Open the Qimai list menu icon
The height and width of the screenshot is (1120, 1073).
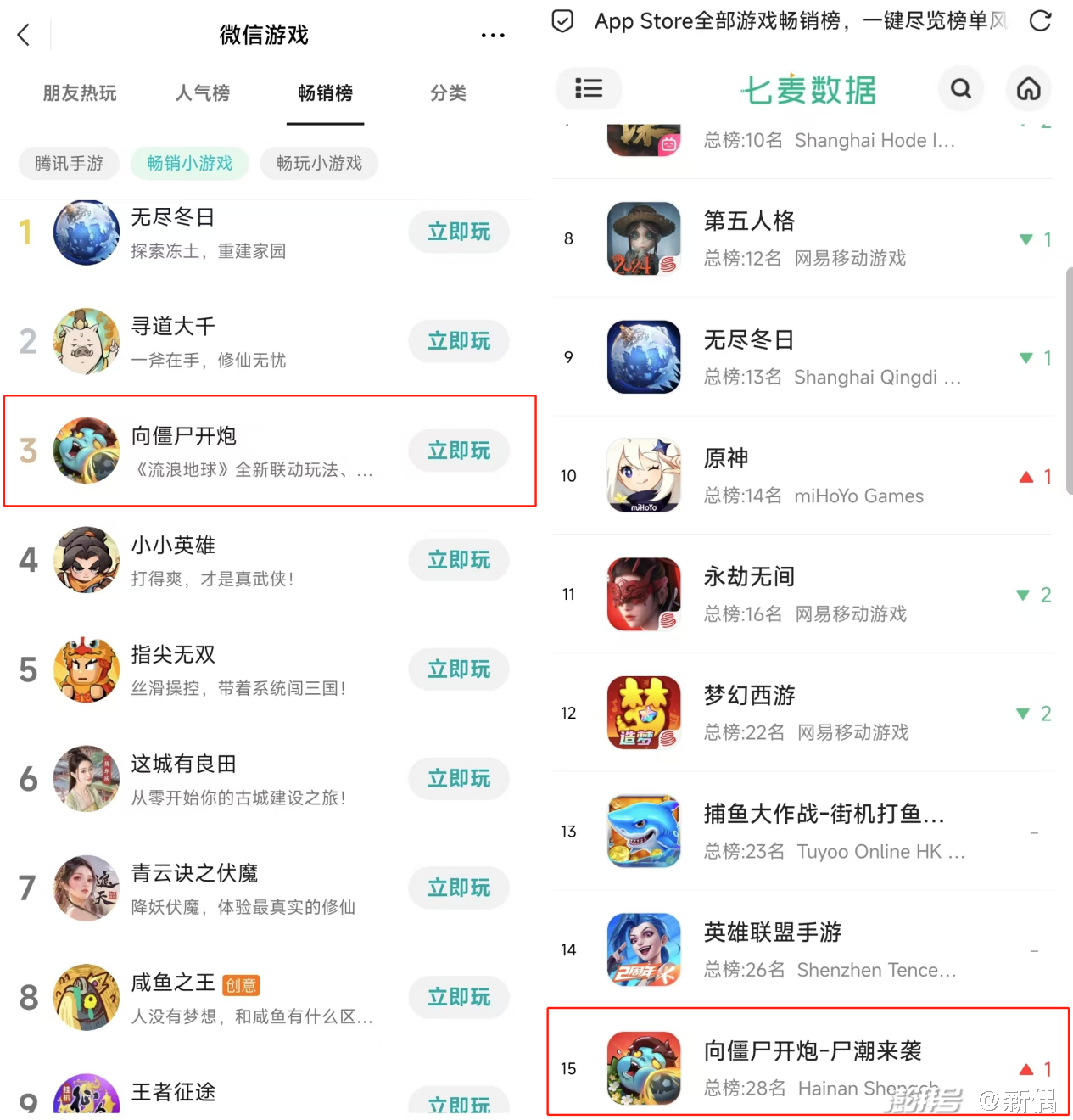pos(589,88)
